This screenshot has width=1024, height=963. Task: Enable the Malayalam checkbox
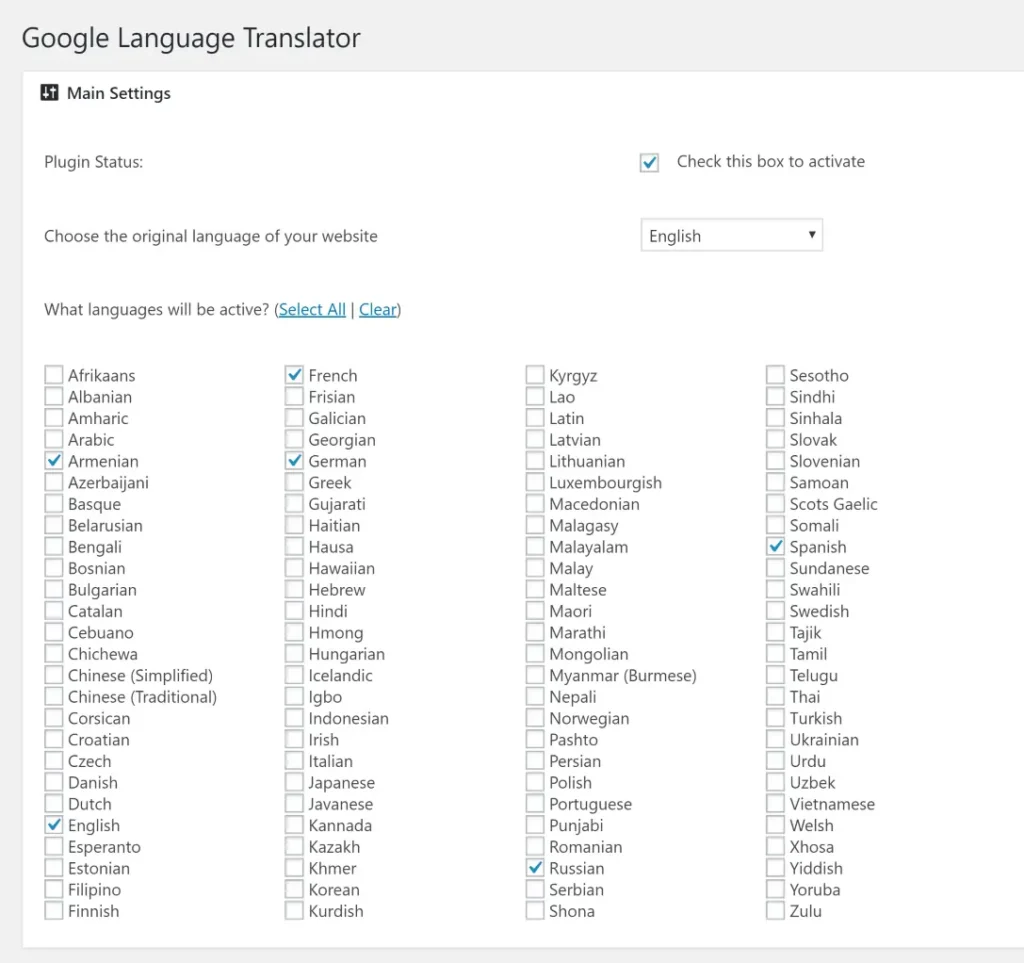(x=535, y=546)
